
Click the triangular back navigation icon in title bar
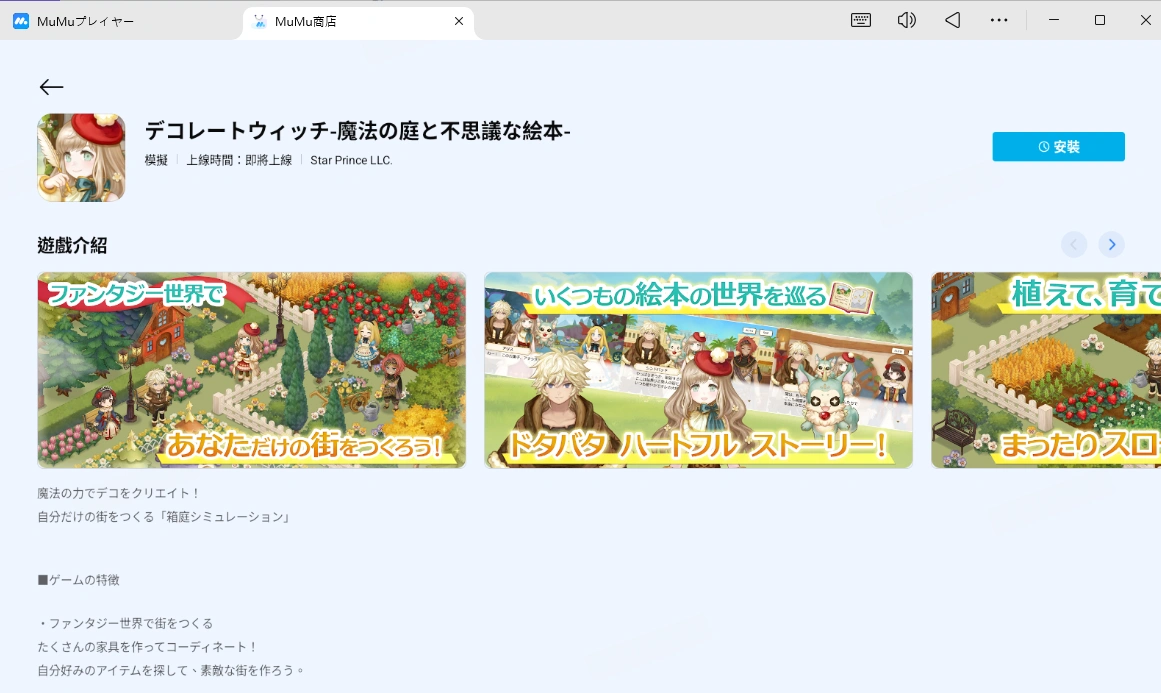(953, 21)
